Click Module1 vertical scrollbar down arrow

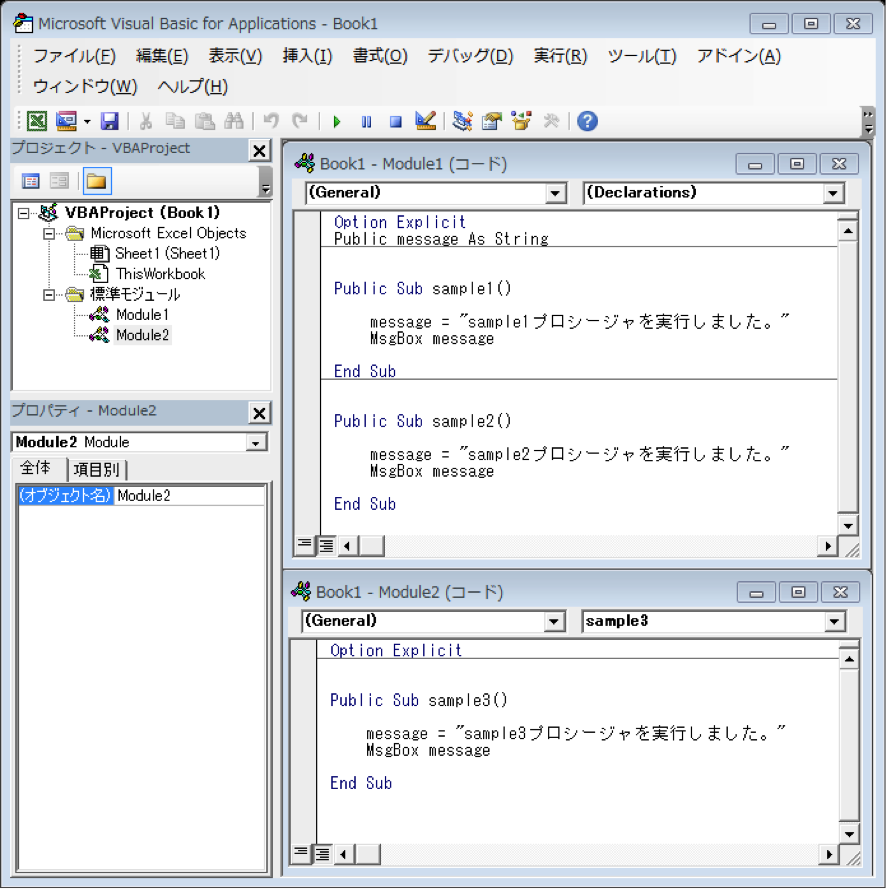[x=847, y=526]
